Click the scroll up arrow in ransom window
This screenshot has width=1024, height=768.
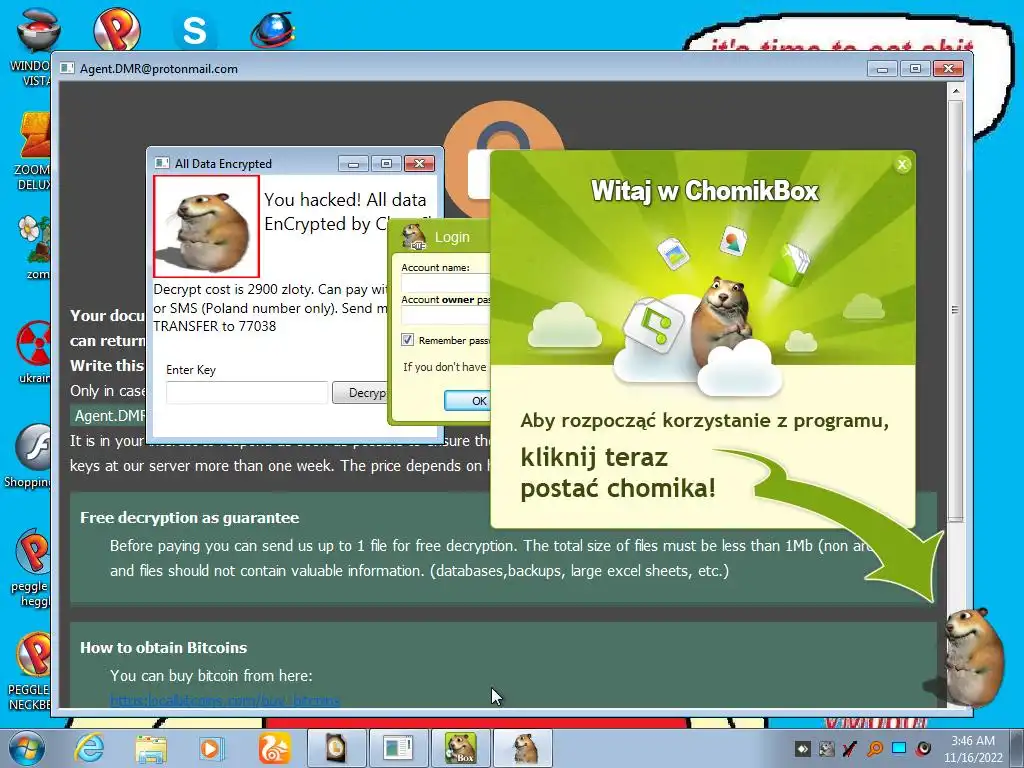click(x=955, y=91)
